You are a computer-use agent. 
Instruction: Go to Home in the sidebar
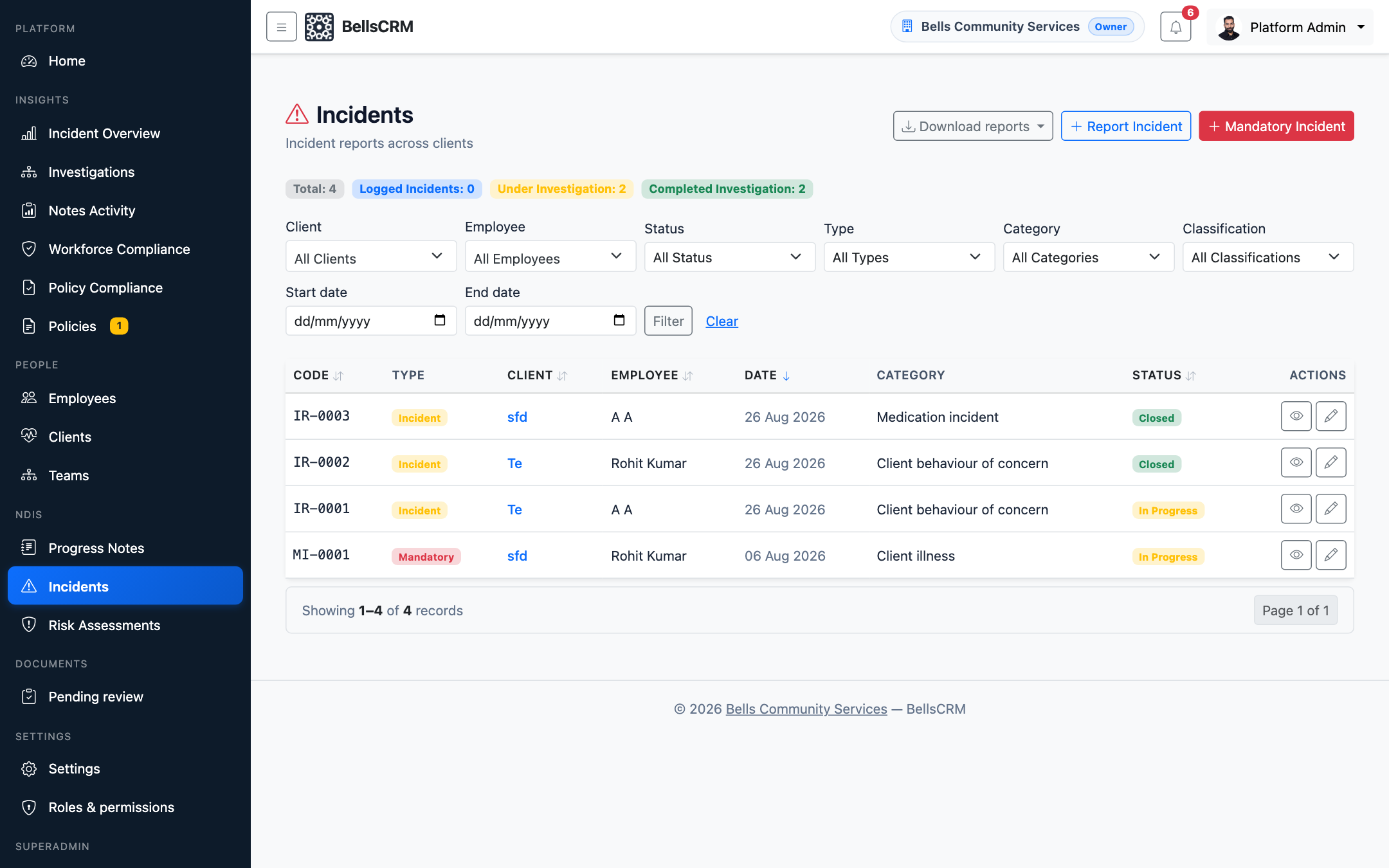125,61
